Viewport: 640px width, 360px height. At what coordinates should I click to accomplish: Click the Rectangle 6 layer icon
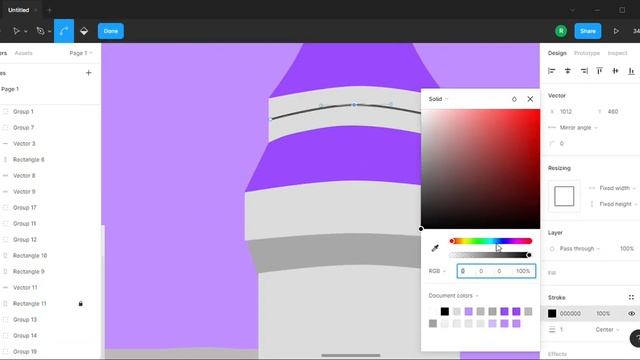pos(5,160)
